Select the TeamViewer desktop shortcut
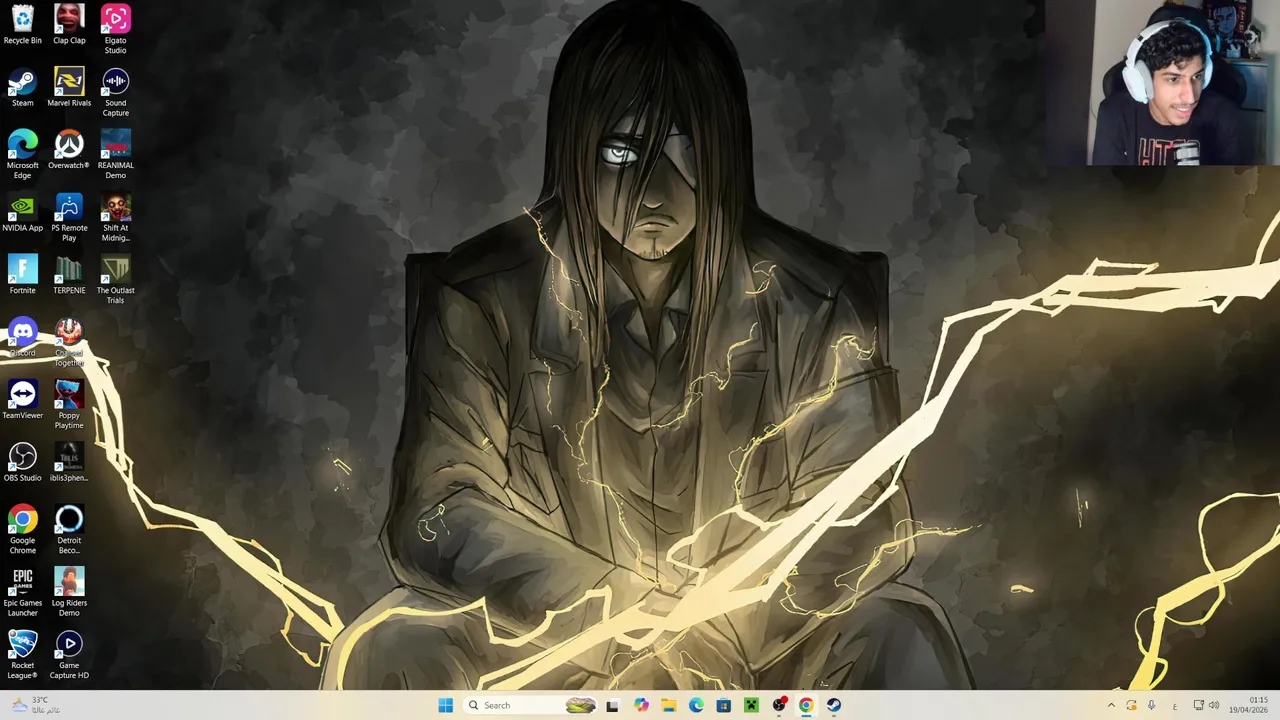The image size is (1280, 720). [x=22, y=400]
